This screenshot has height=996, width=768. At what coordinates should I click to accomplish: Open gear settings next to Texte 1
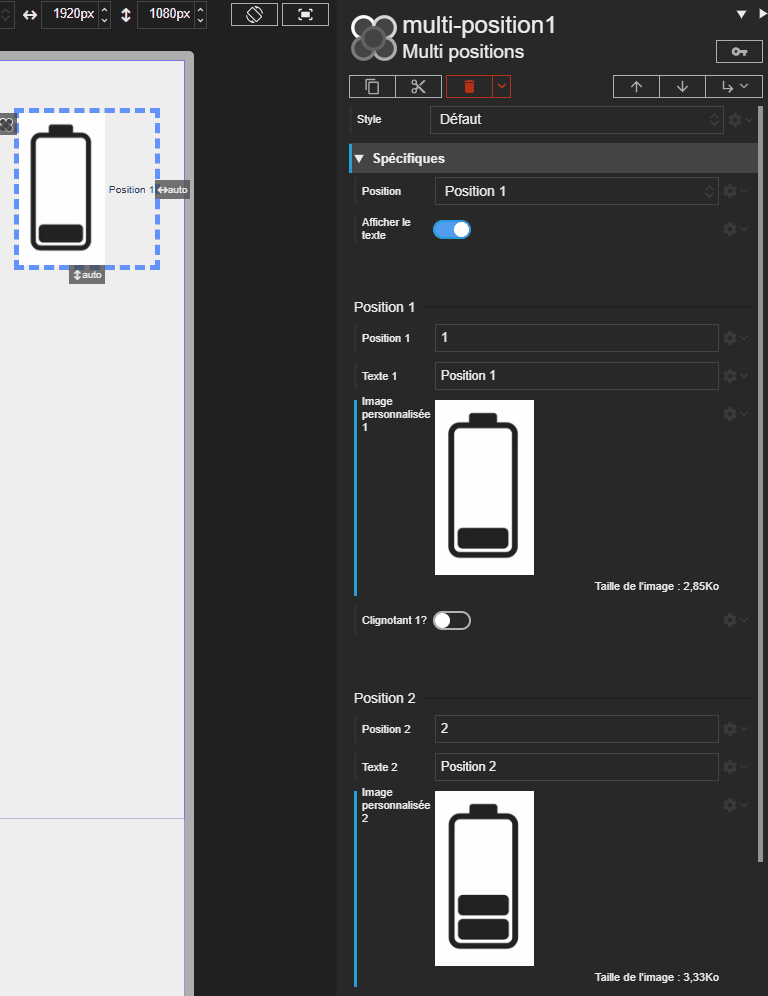coord(734,376)
